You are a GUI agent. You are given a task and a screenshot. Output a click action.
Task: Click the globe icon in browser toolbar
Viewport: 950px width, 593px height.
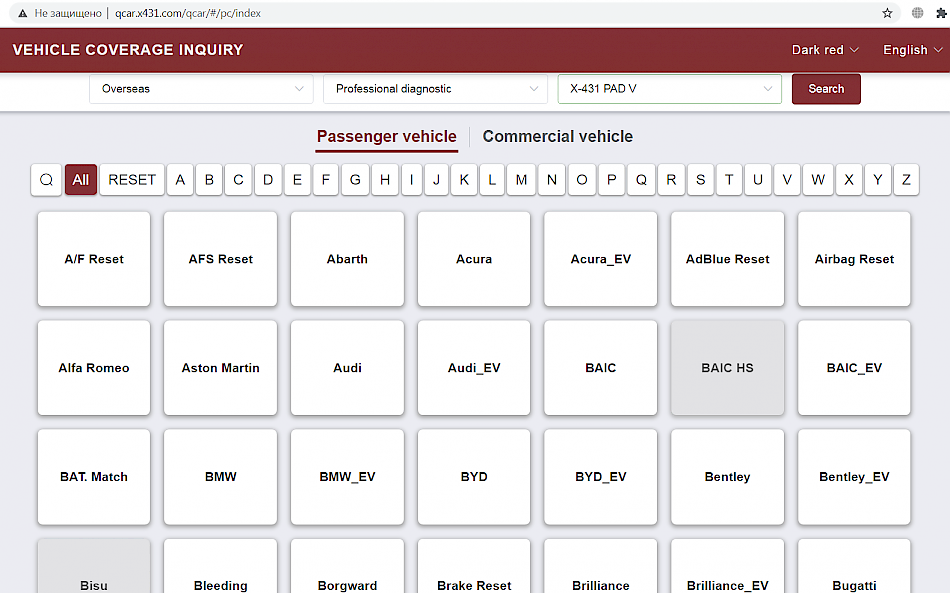point(917,13)
